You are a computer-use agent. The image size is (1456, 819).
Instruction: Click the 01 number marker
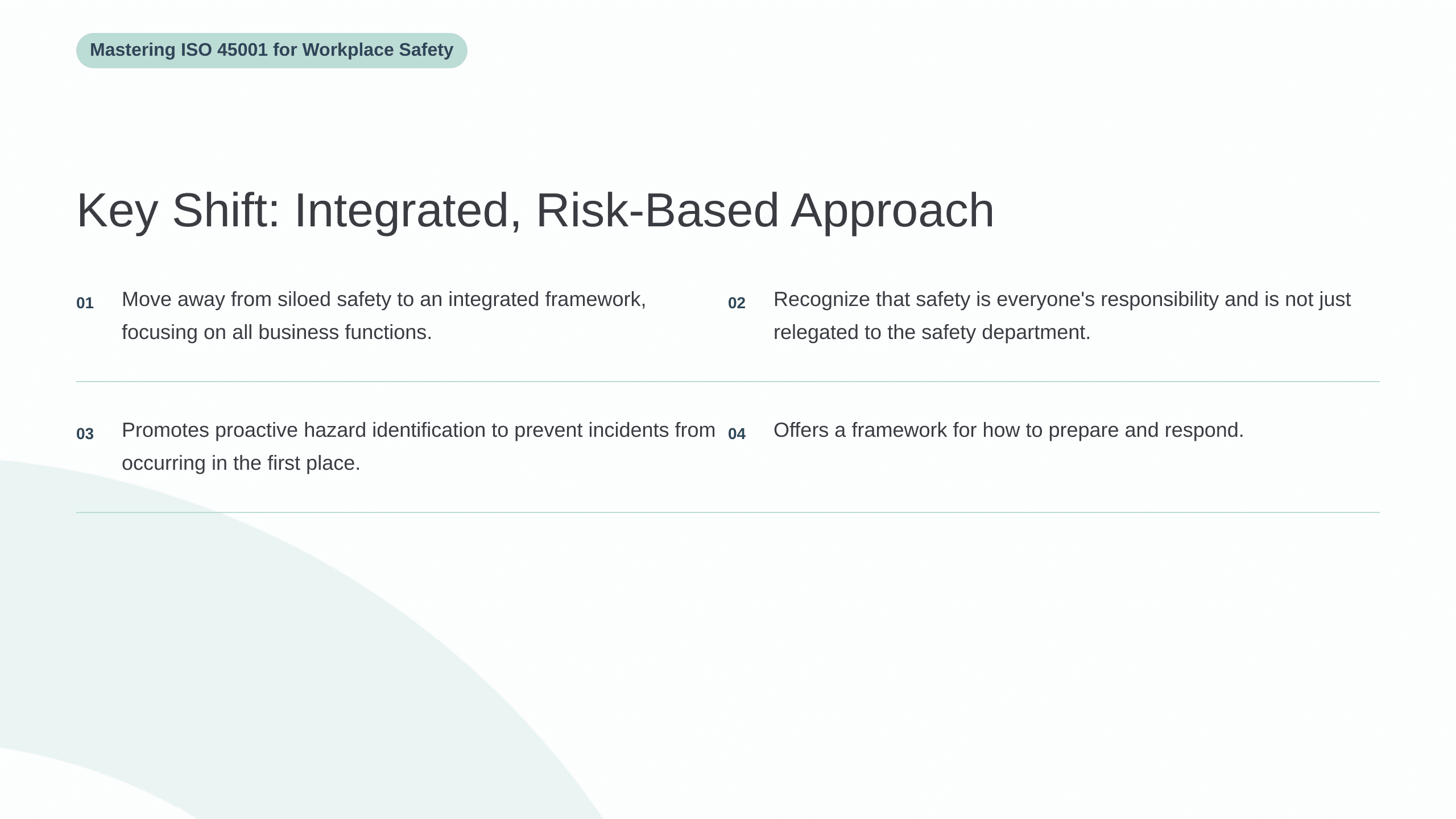pyautogui.click(x=85, y=303)
